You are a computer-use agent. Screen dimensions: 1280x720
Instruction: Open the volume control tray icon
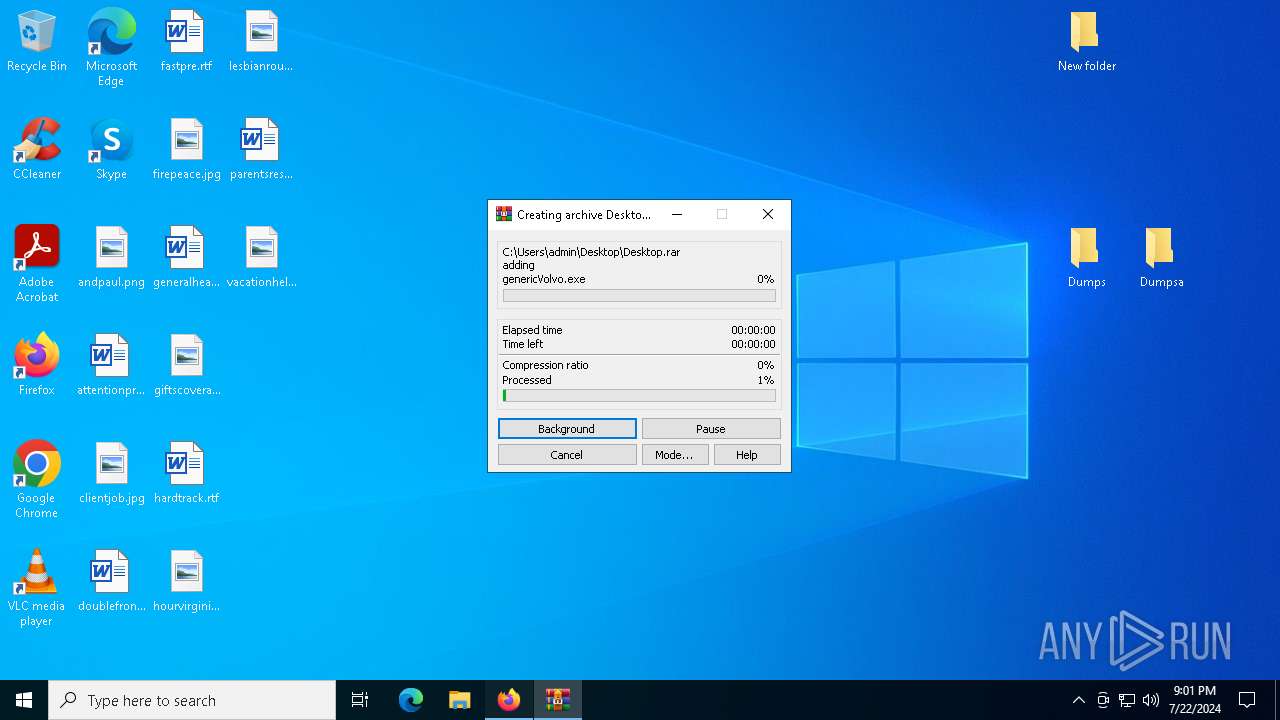pos(1151,700)
